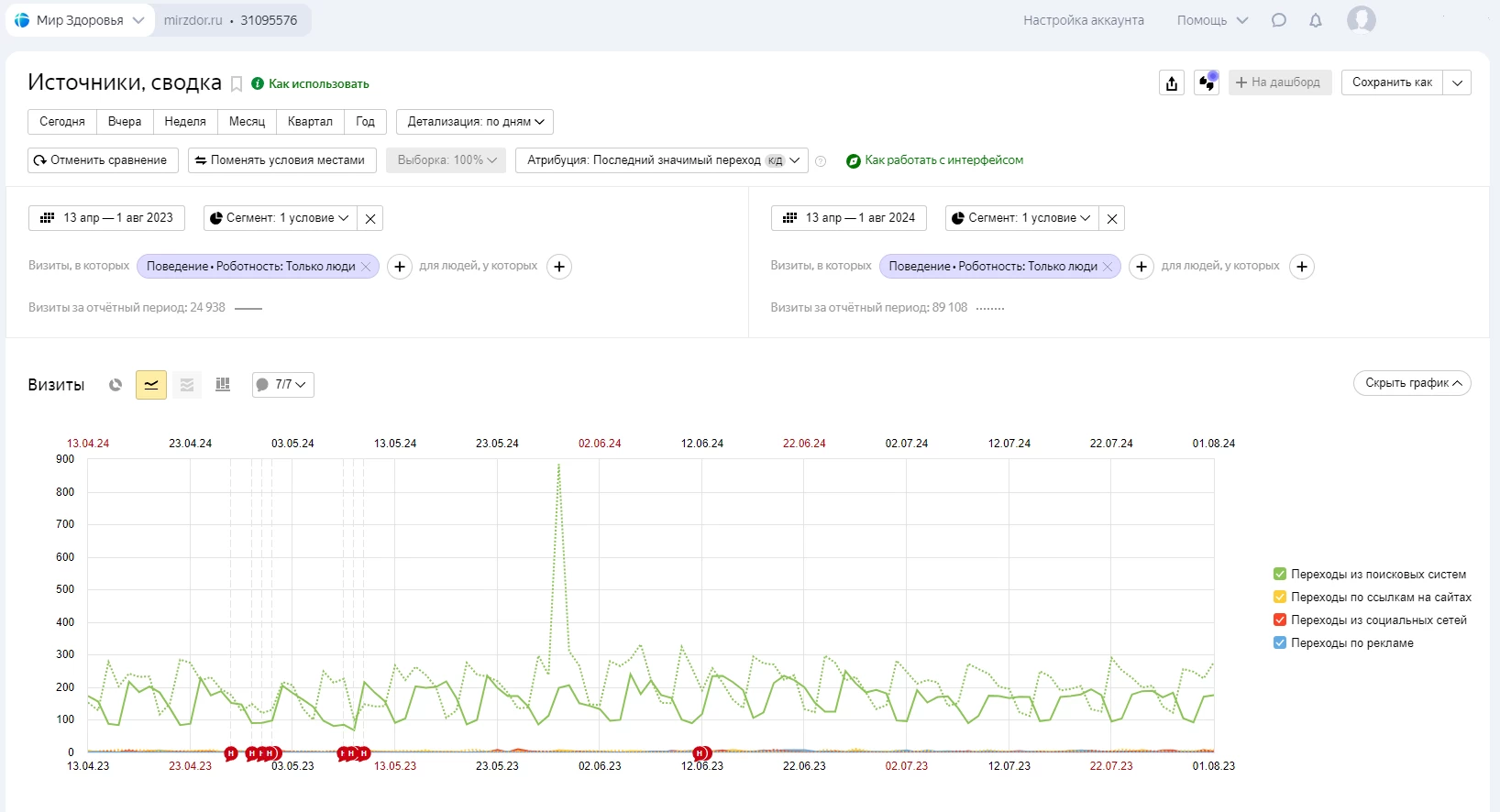Screen dimensions: 1500x812
Task: Expand the Атрибуция attribution dropdown
Action: 662,160
